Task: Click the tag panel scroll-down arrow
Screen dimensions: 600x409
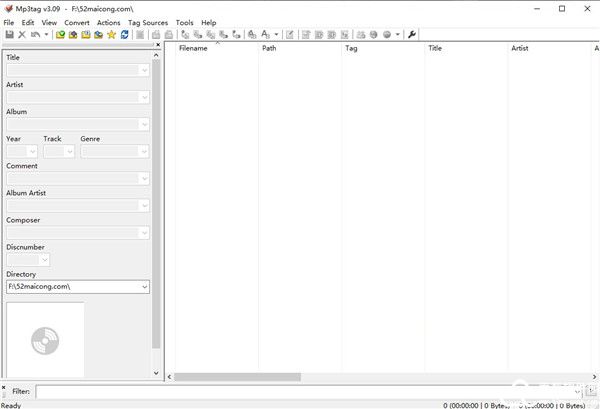Action: point(156,373)
